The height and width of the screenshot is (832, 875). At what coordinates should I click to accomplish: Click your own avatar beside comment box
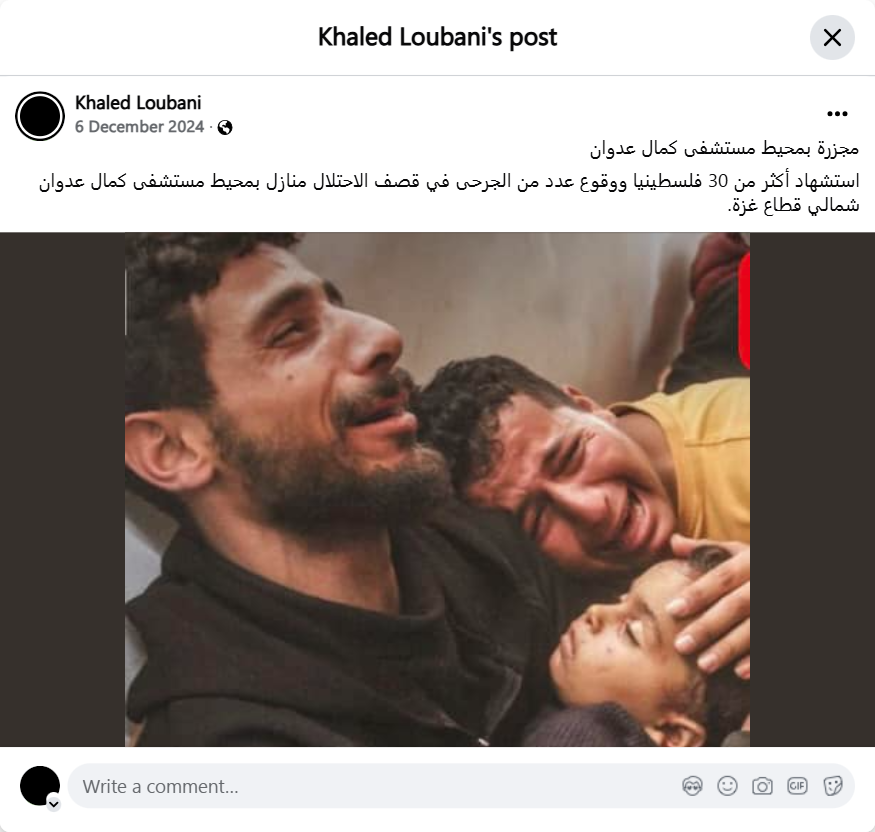pos(40,786)
